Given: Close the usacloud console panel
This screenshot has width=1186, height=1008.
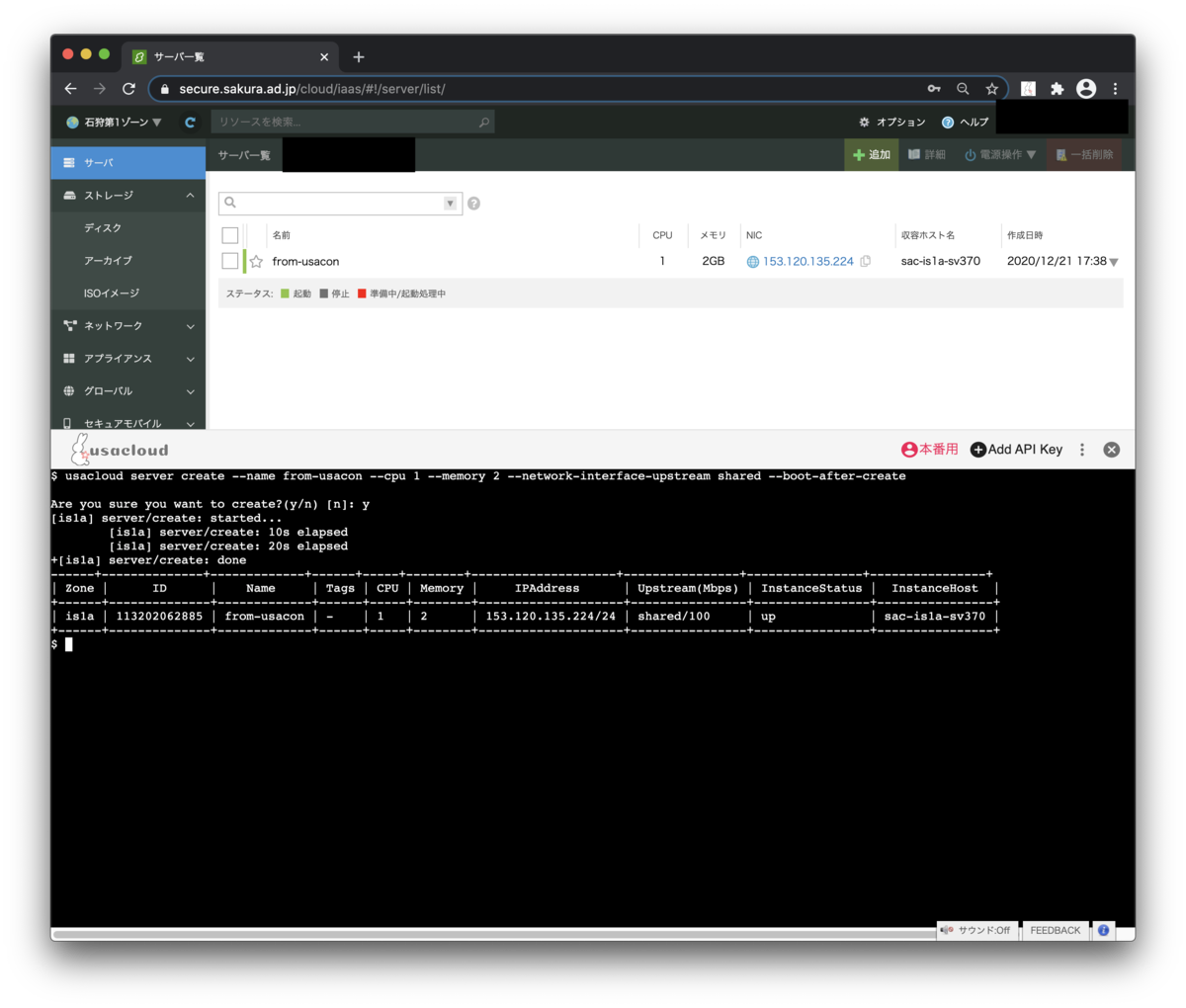Looking at the screenshot, I should (x=1112, y=450).
